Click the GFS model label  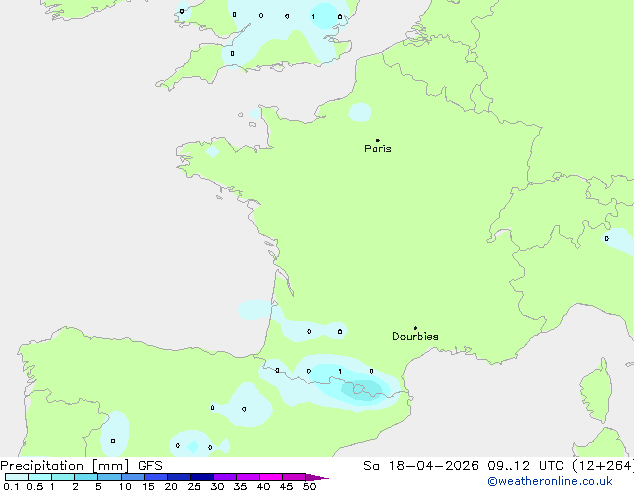click(x=150, y=466)
